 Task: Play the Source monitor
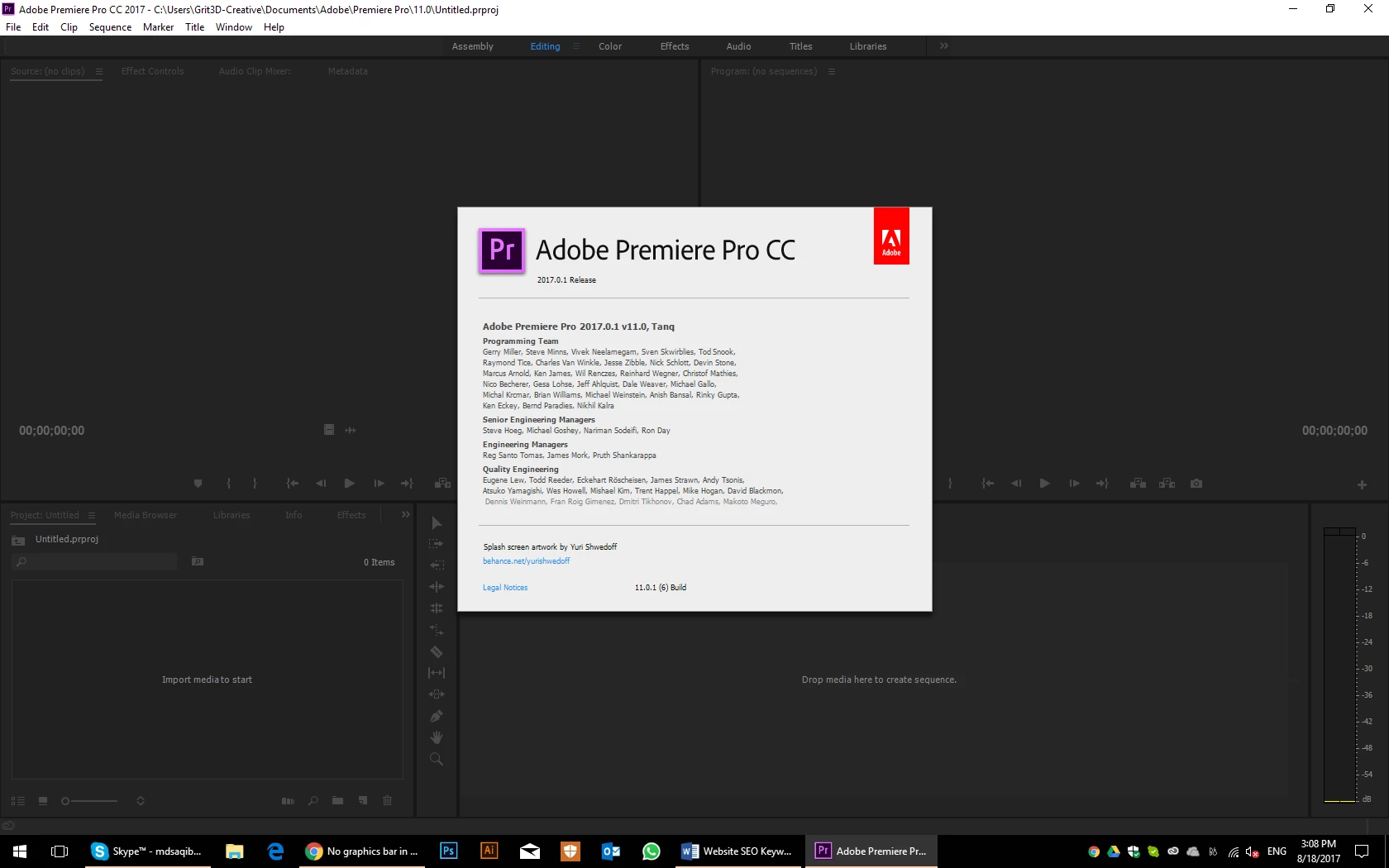point(350,484)
